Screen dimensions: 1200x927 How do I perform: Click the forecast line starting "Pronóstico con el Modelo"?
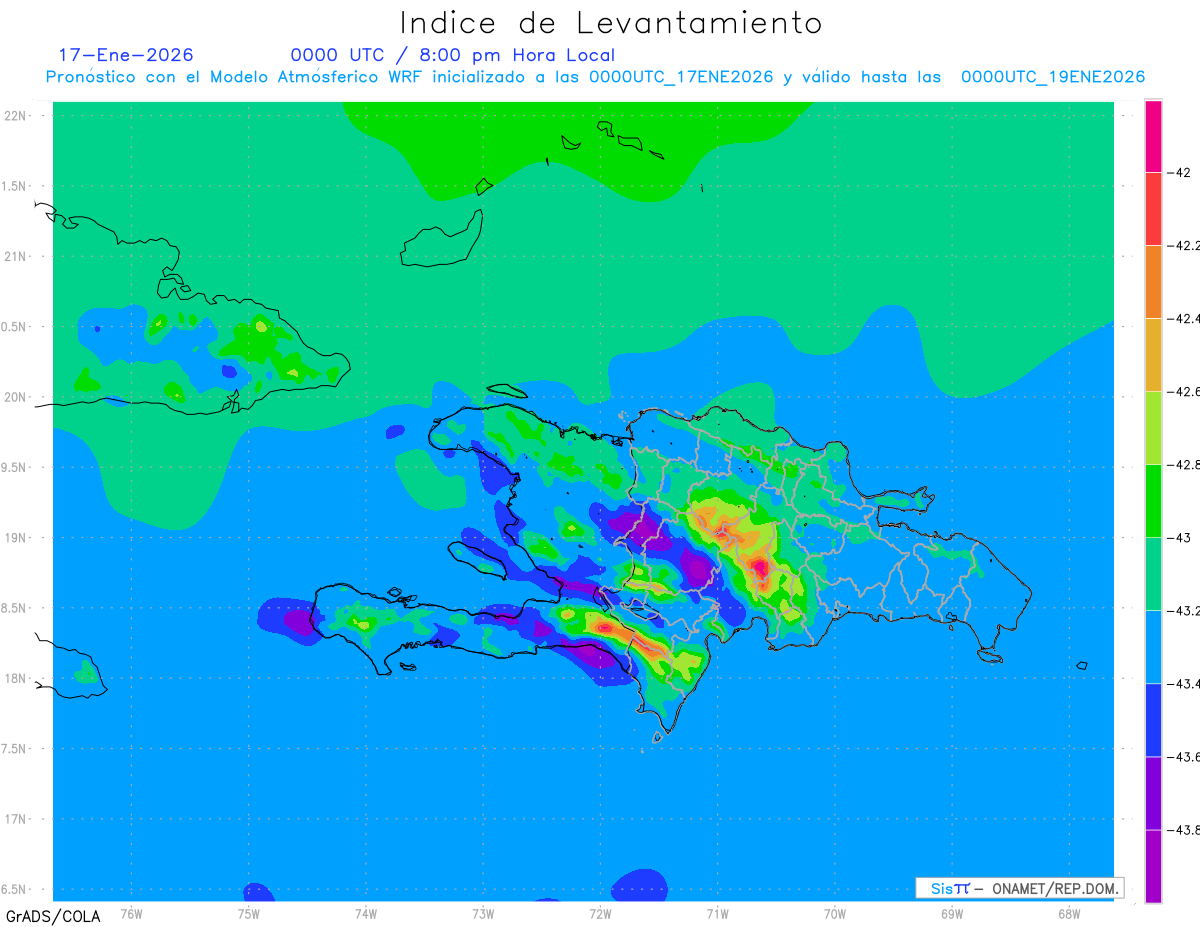tap(595, 77)
